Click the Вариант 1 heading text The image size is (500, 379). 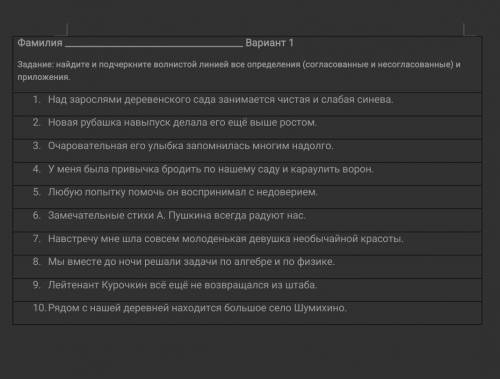pyautogui.click(x=269, y=43)
